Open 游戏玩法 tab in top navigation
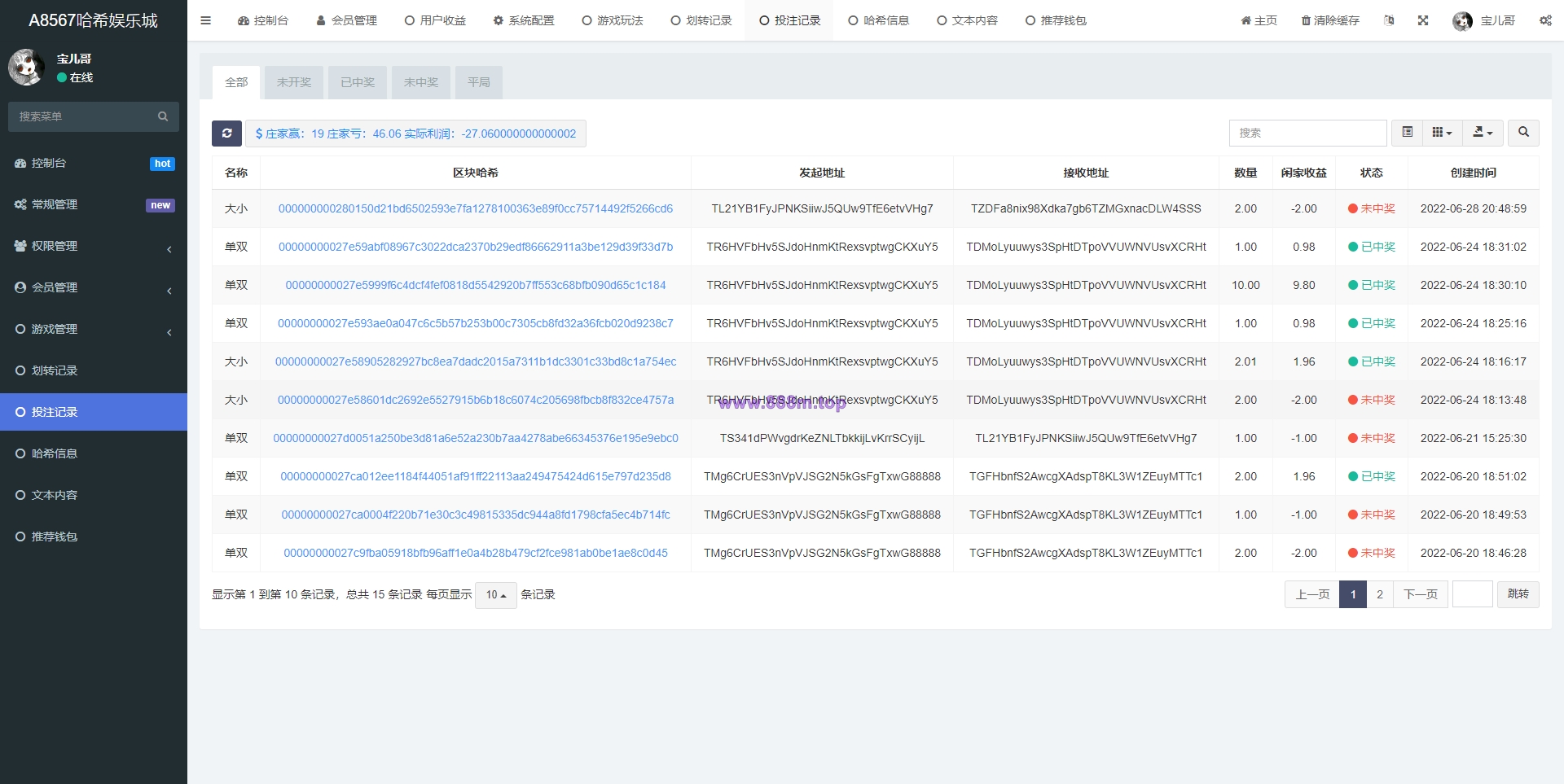This screenshot has width=1564, height=784. click(613, 20)
